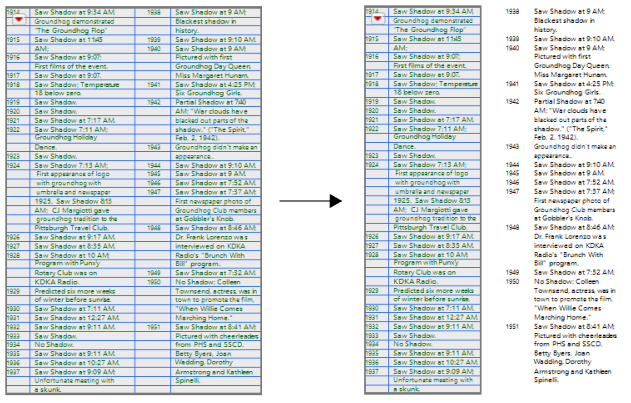Viewport: 631px width, 403px height.
Task: Select the 1921 year cell in the left table
Action: click(13, 121)
